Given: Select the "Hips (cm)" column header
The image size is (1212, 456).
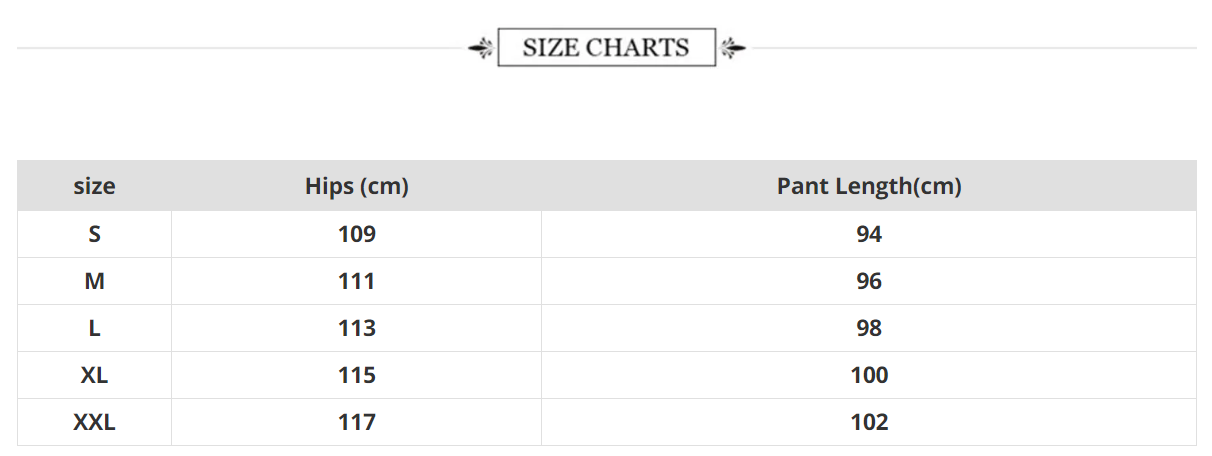Looking at the screenshot, I should click(356, 186).
